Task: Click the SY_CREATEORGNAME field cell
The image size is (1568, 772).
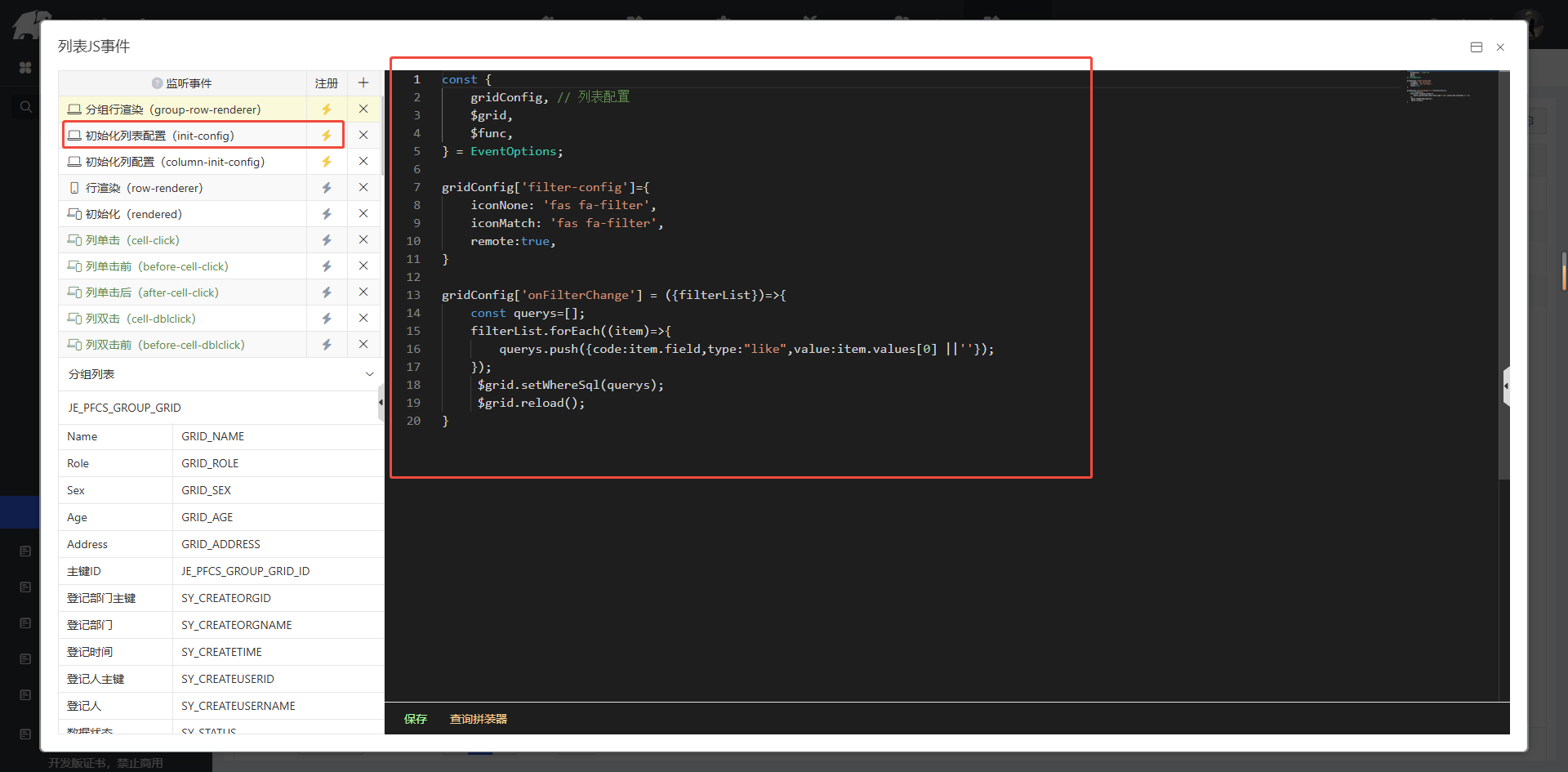Action: (278, 625)
